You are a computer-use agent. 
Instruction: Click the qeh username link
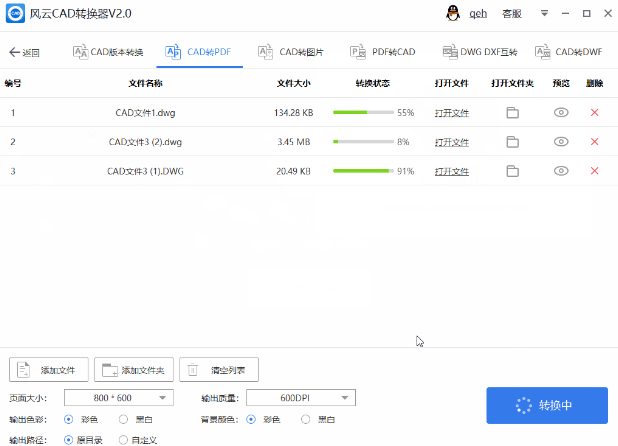pyautogui.click(x=478, y=14)
